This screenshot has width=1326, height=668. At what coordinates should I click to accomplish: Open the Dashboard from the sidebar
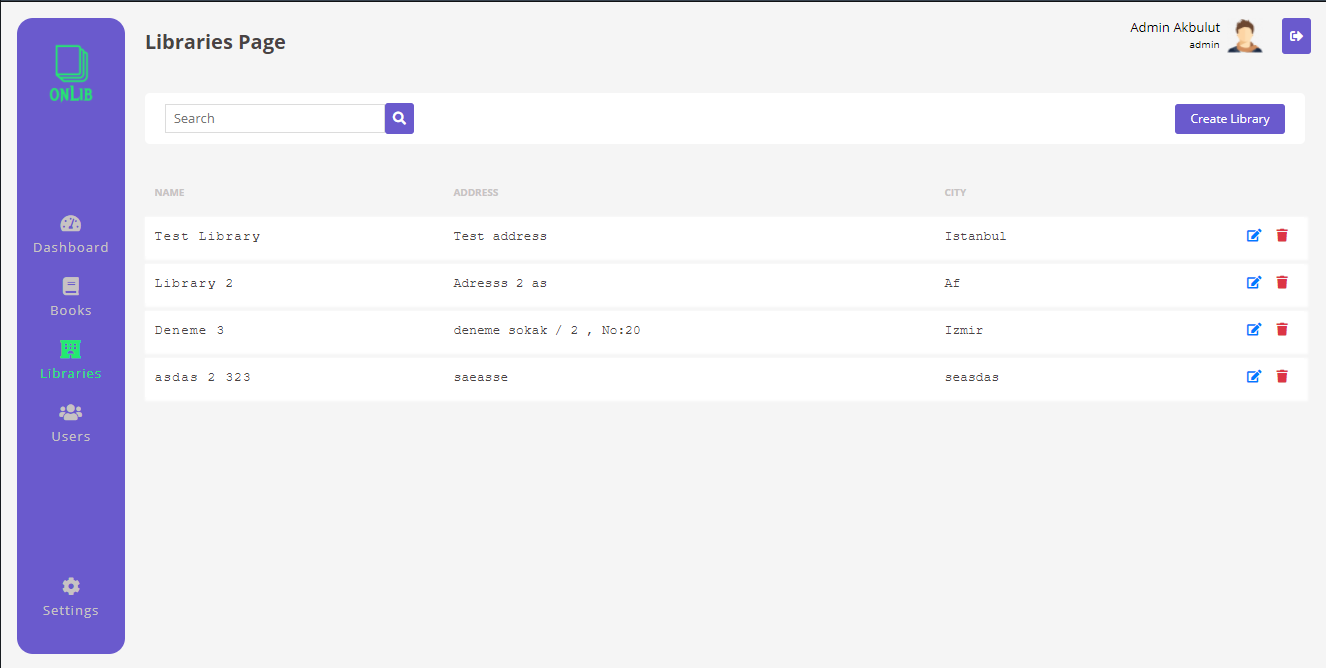tap(70, 234)
